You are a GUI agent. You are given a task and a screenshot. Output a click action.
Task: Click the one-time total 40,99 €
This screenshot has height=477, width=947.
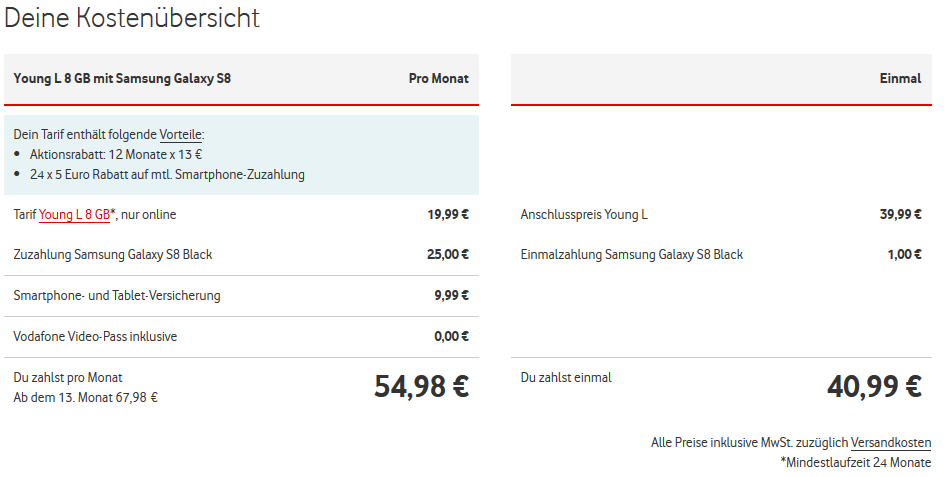[x=874, y=386]
